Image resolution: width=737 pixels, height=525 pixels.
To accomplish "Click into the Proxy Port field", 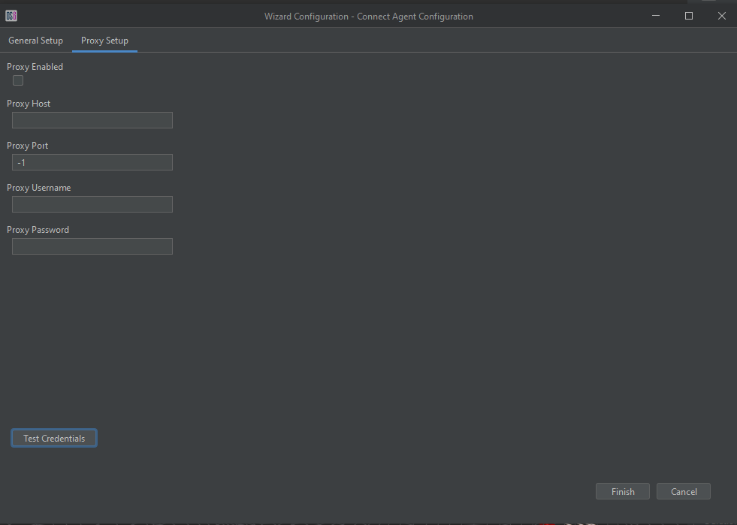I will (92, 163).
